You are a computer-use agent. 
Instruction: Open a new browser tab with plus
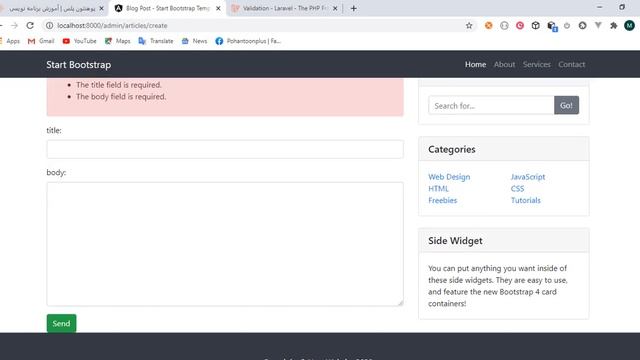[353, 8]
